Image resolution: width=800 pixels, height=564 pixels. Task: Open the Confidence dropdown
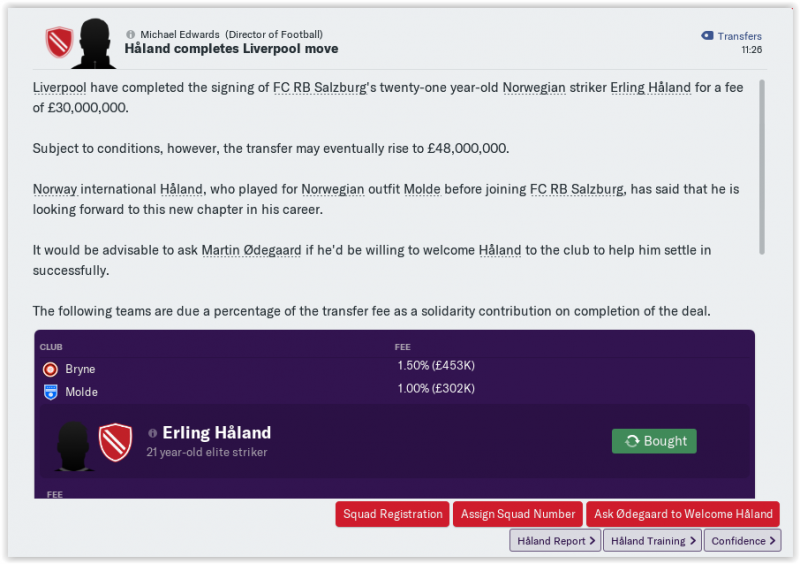click(743, 541)
